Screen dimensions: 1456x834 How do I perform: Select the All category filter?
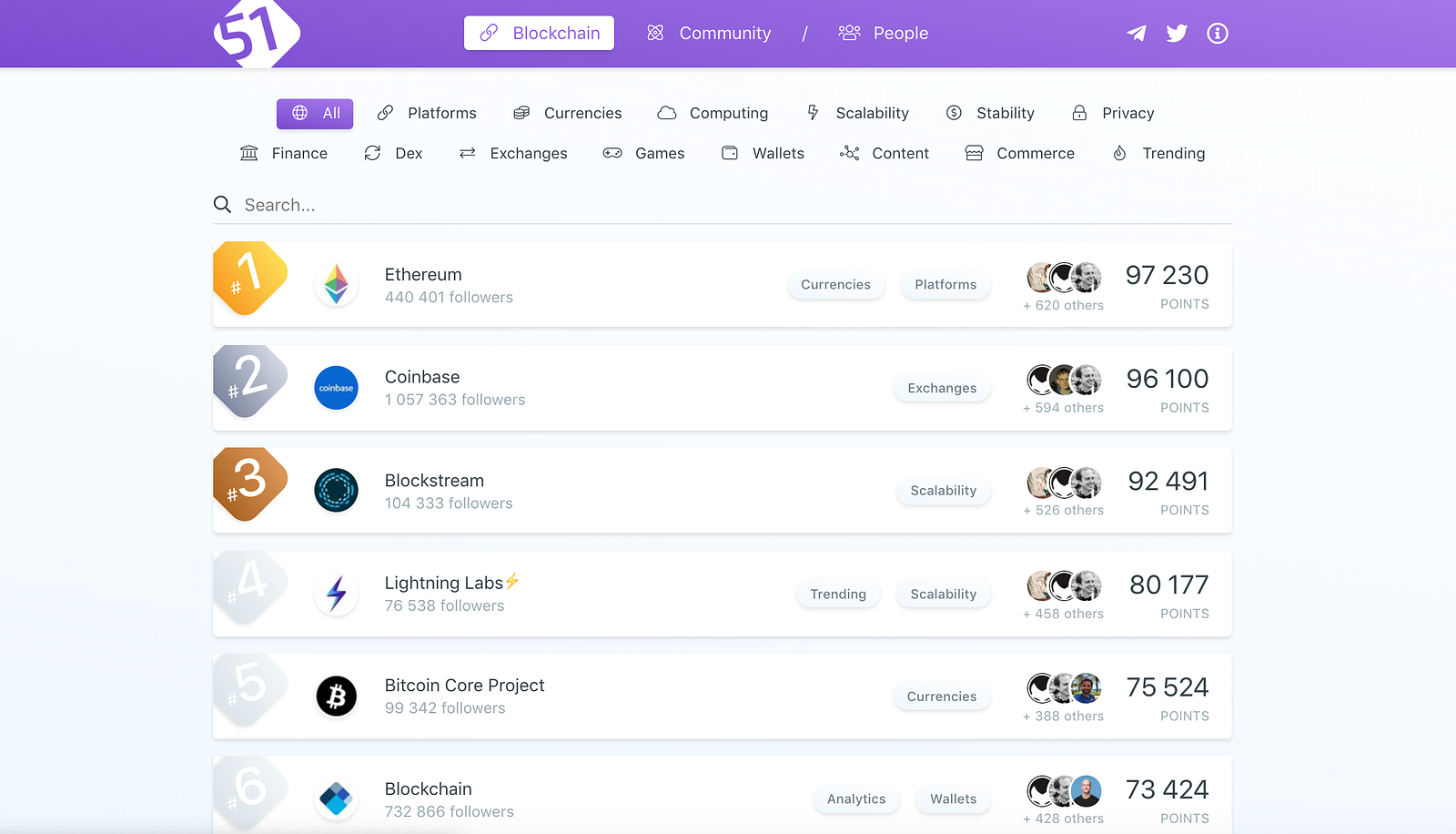(315, 114)
